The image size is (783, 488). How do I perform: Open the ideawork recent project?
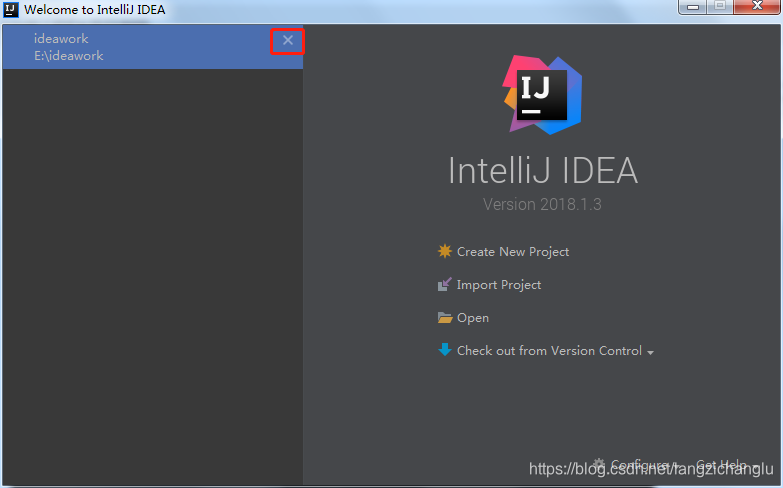152,47
